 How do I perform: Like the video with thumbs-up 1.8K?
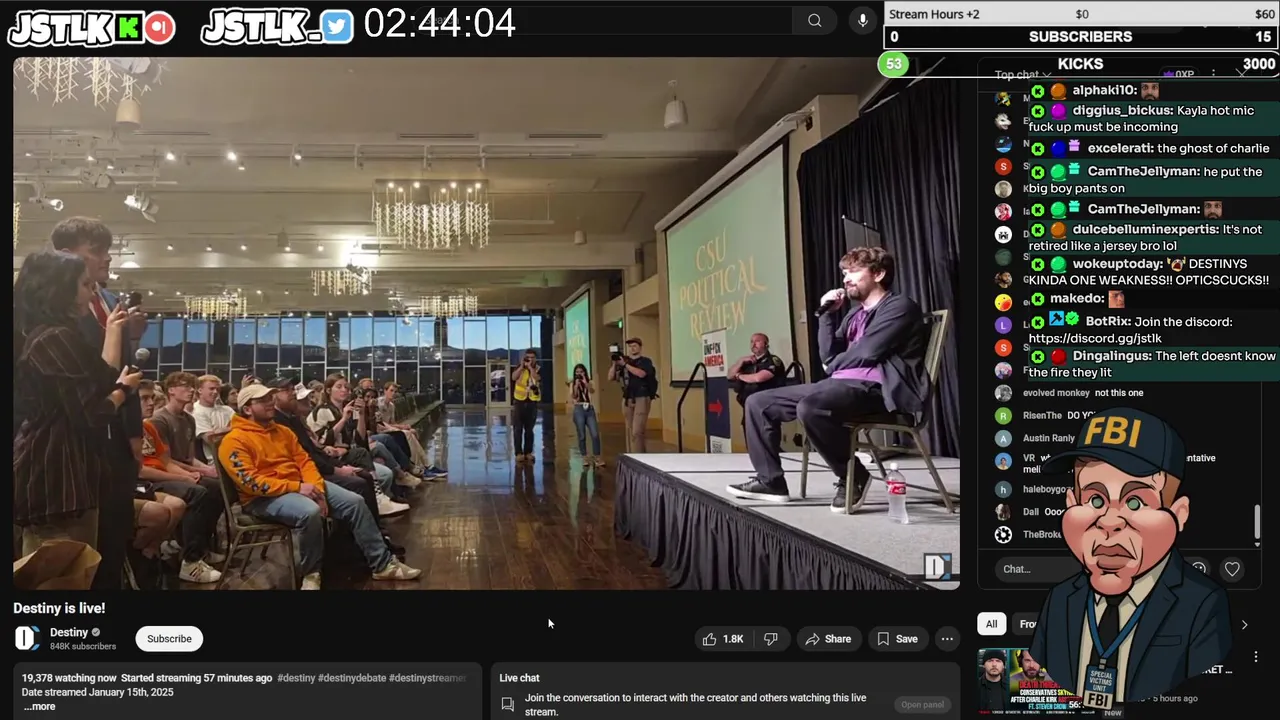[x=722, y=639]
